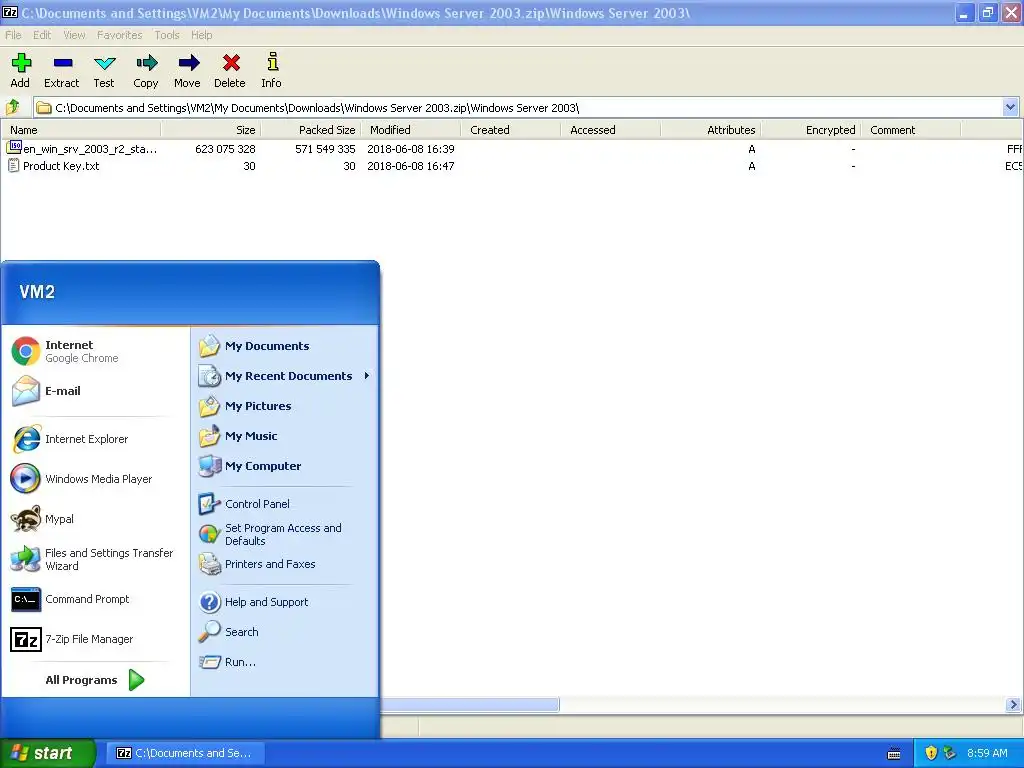Screen dimensions: 1024x768
Task: Open the address path dropdown arrow
Action: pyautogui.click(x=1010, y=107)
